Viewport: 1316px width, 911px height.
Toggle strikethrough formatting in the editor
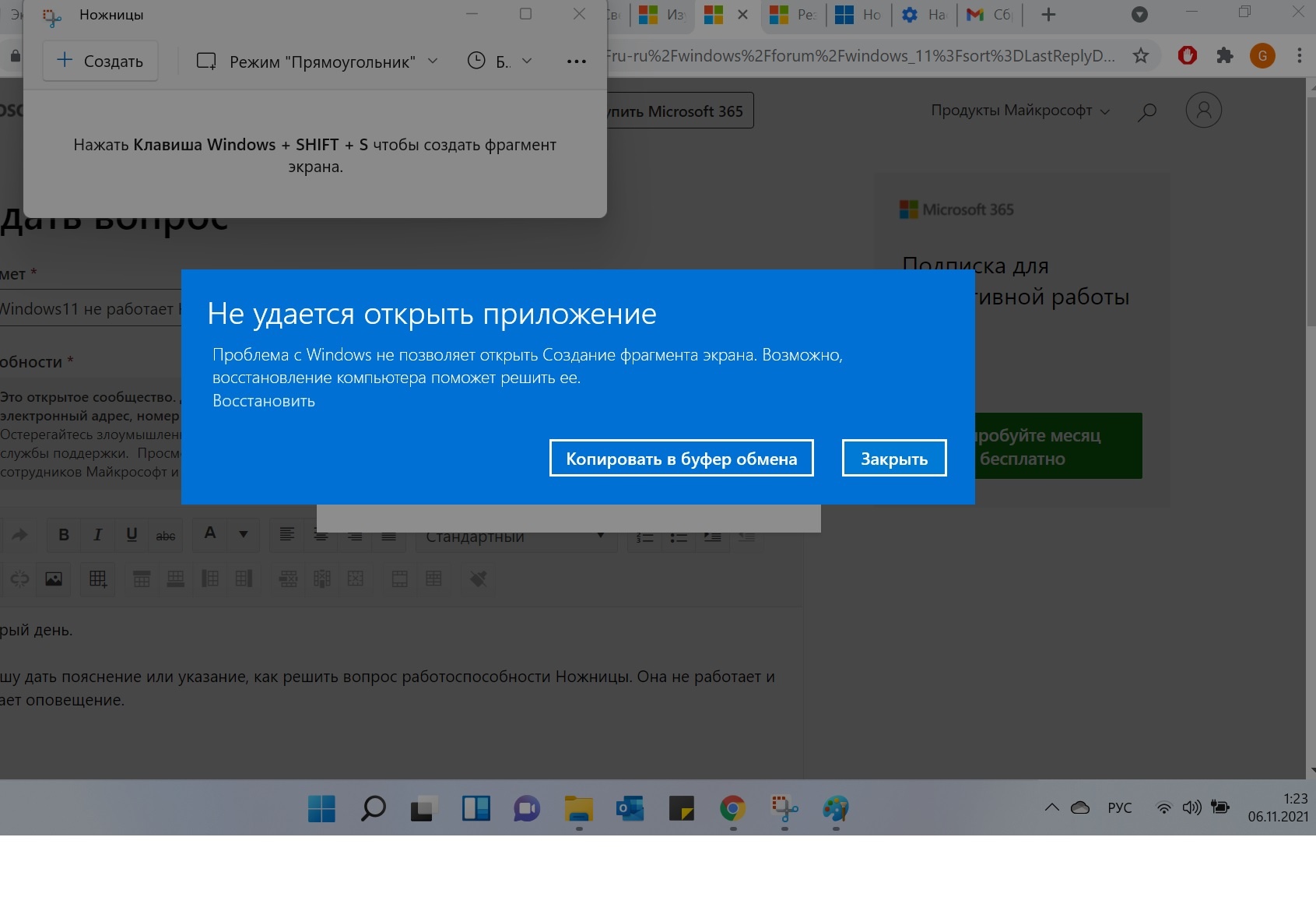point(166,535)
